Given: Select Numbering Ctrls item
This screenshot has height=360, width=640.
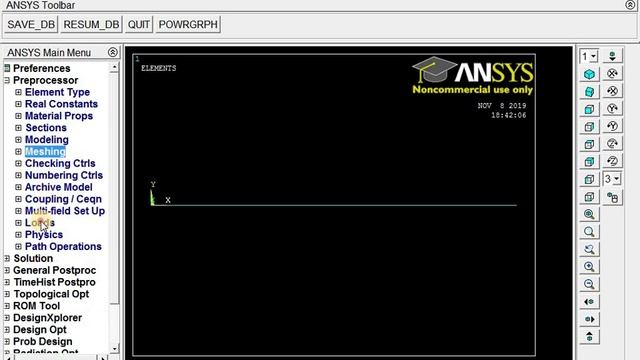Looking at the screenshot, I should pos(64,175).
